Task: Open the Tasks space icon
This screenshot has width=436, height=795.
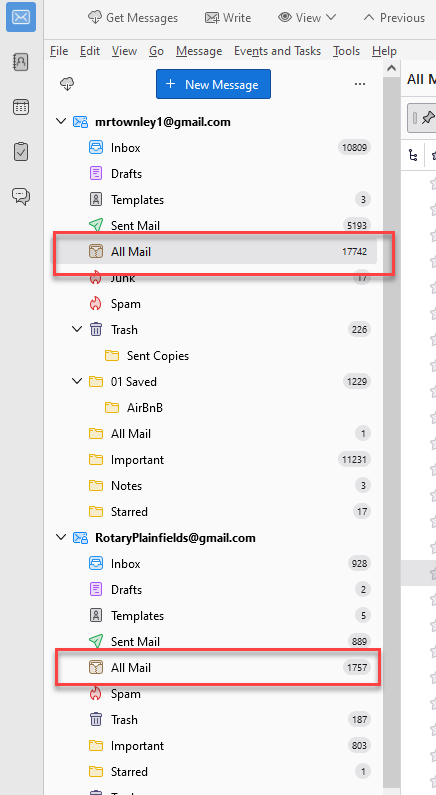Action: click(21, 151)
